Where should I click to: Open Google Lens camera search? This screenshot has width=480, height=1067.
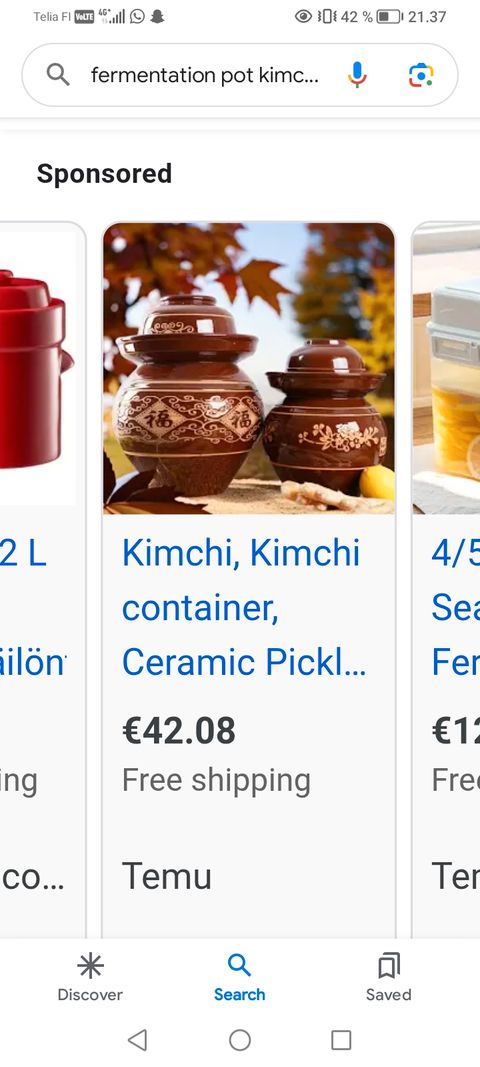421,75
